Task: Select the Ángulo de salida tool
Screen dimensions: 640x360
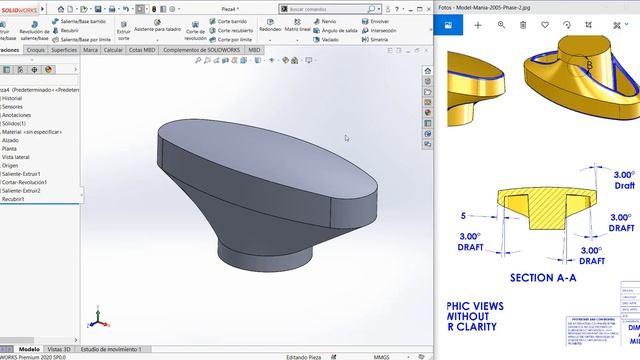Action: [336, 31]
